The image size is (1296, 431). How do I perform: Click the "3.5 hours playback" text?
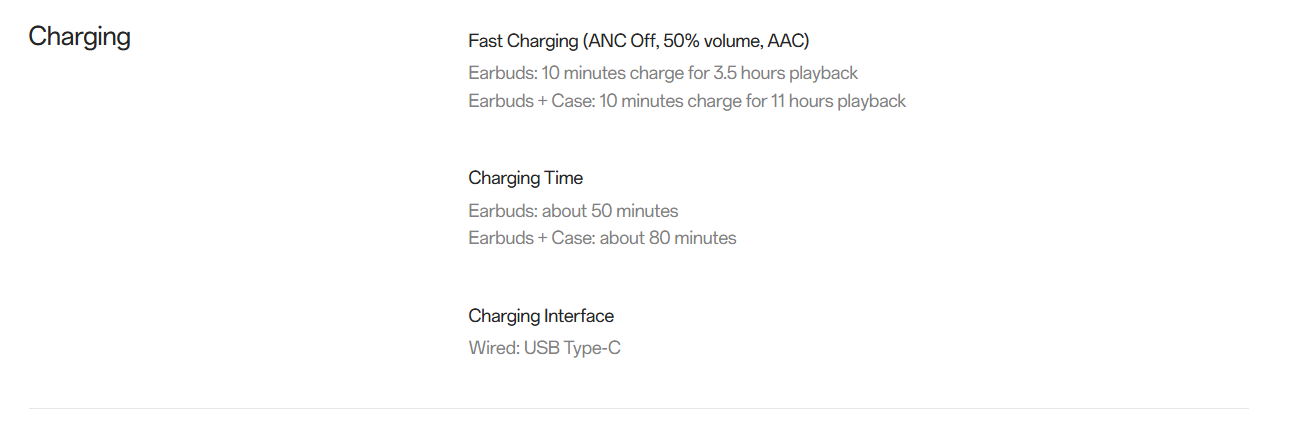787,73
